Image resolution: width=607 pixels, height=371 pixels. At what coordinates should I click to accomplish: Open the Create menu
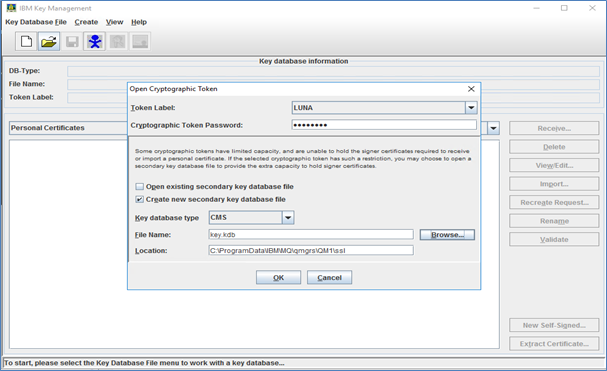(x=86, y=22)
